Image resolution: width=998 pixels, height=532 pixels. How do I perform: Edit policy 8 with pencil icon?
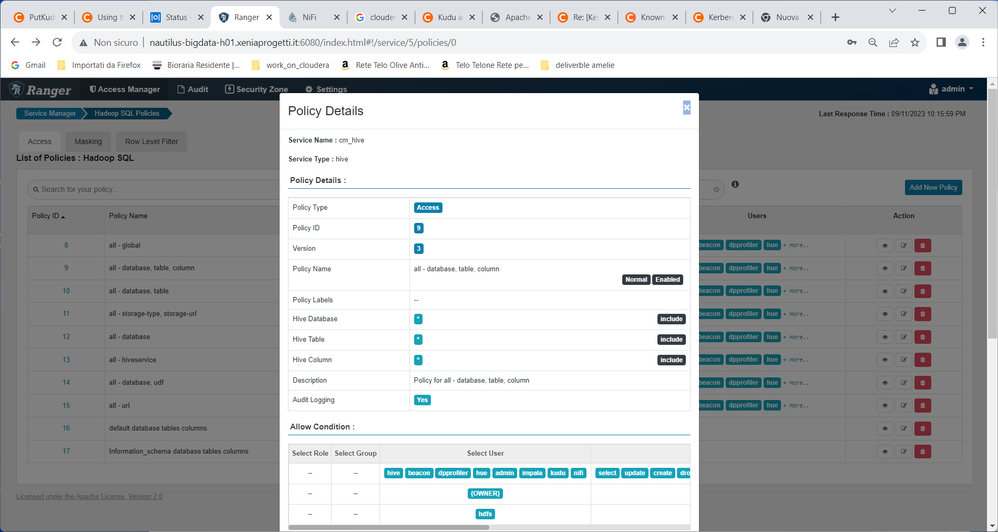[904, 246]
